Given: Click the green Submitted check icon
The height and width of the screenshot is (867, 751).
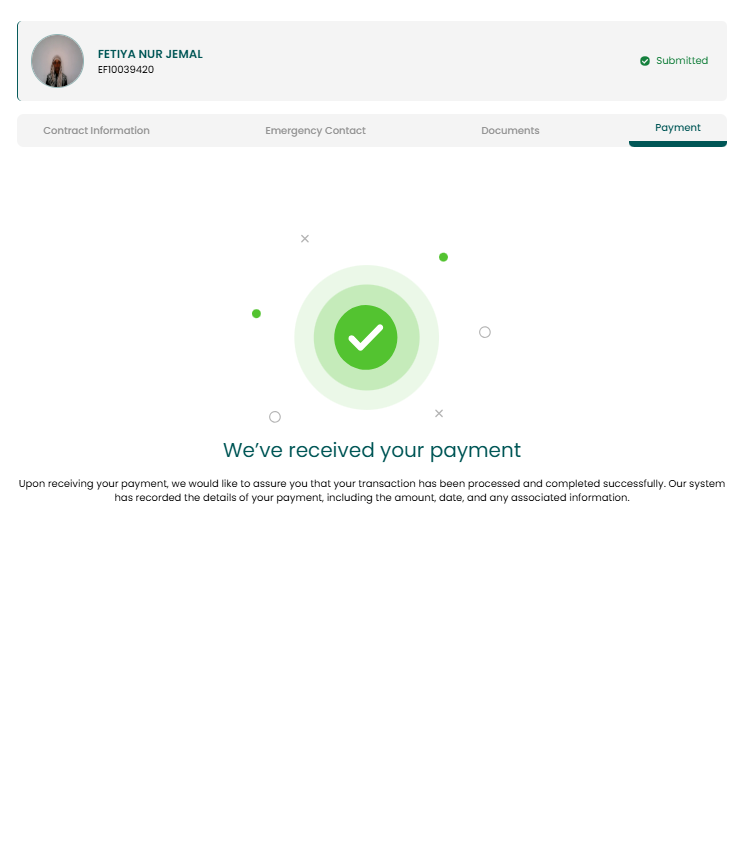Looking at the screenshot, I should [645, 61].
